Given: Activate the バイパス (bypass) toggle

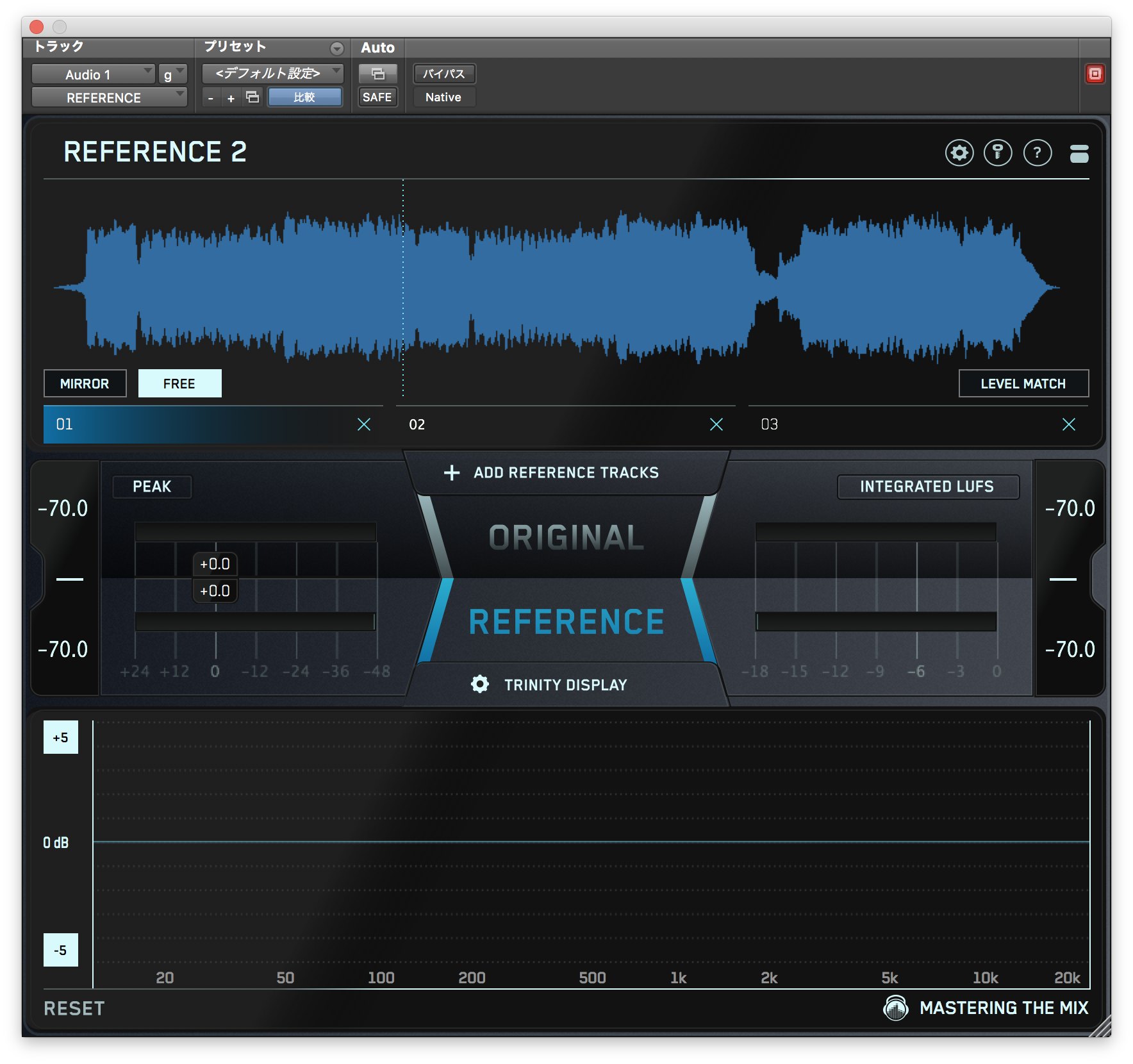Looking at the screenshot, I should tap(443, 74).
